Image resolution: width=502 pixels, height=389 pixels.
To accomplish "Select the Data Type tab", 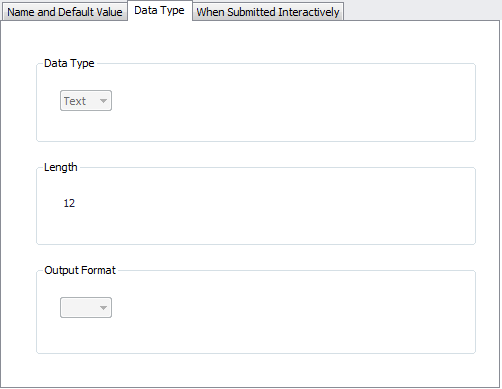I will 159,11.
